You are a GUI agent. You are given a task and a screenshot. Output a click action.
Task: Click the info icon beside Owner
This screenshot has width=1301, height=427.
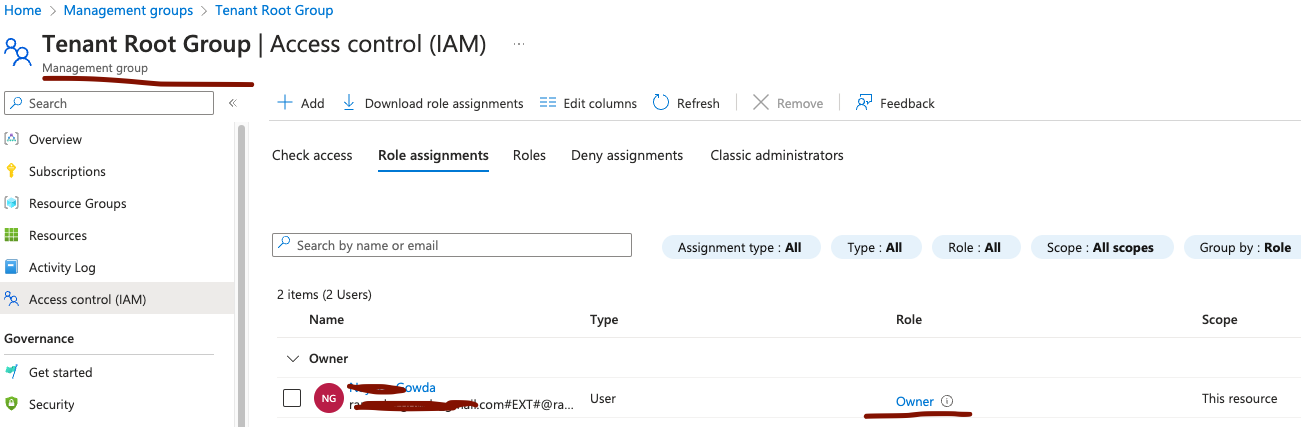coord(947,401)
